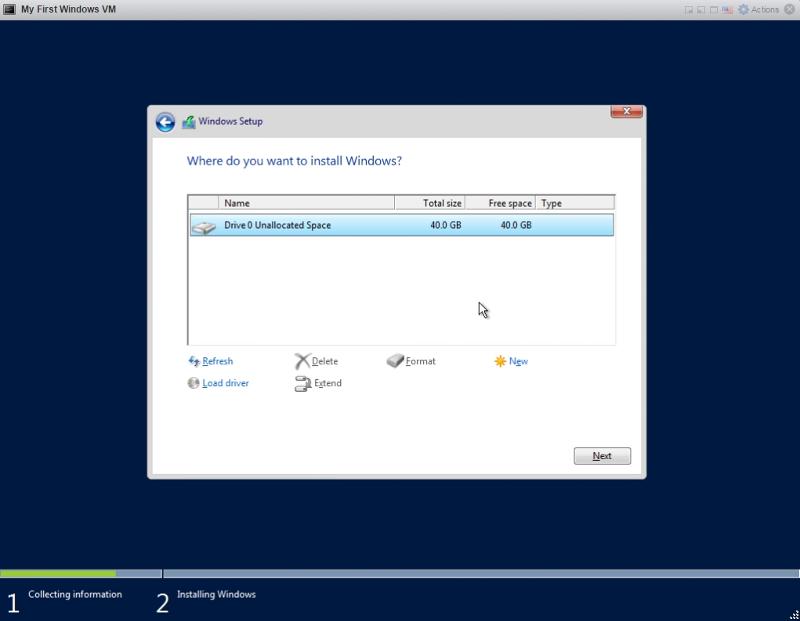Image resolution: width=800 pixels, height=621 pixels.
Task: Click the Extend partition option
Action: 318,383
